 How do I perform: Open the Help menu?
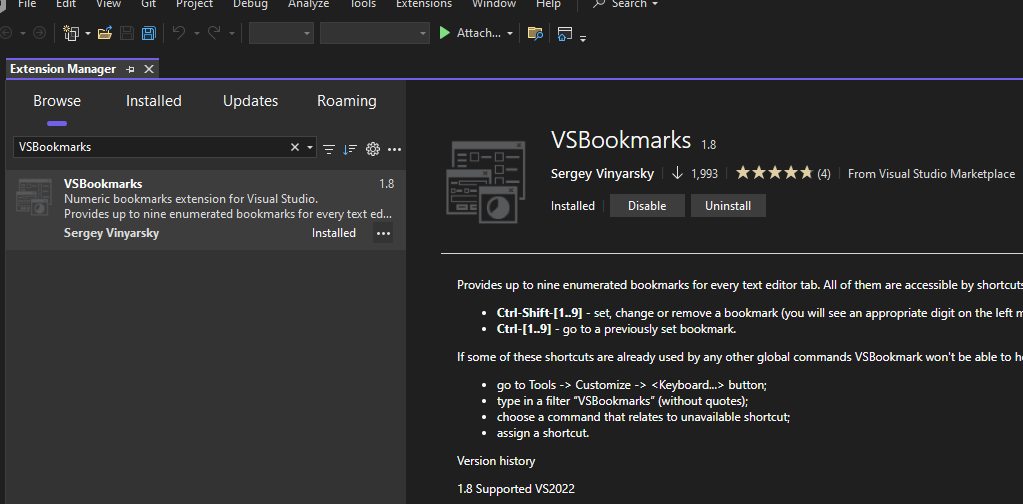click(548, 4)
